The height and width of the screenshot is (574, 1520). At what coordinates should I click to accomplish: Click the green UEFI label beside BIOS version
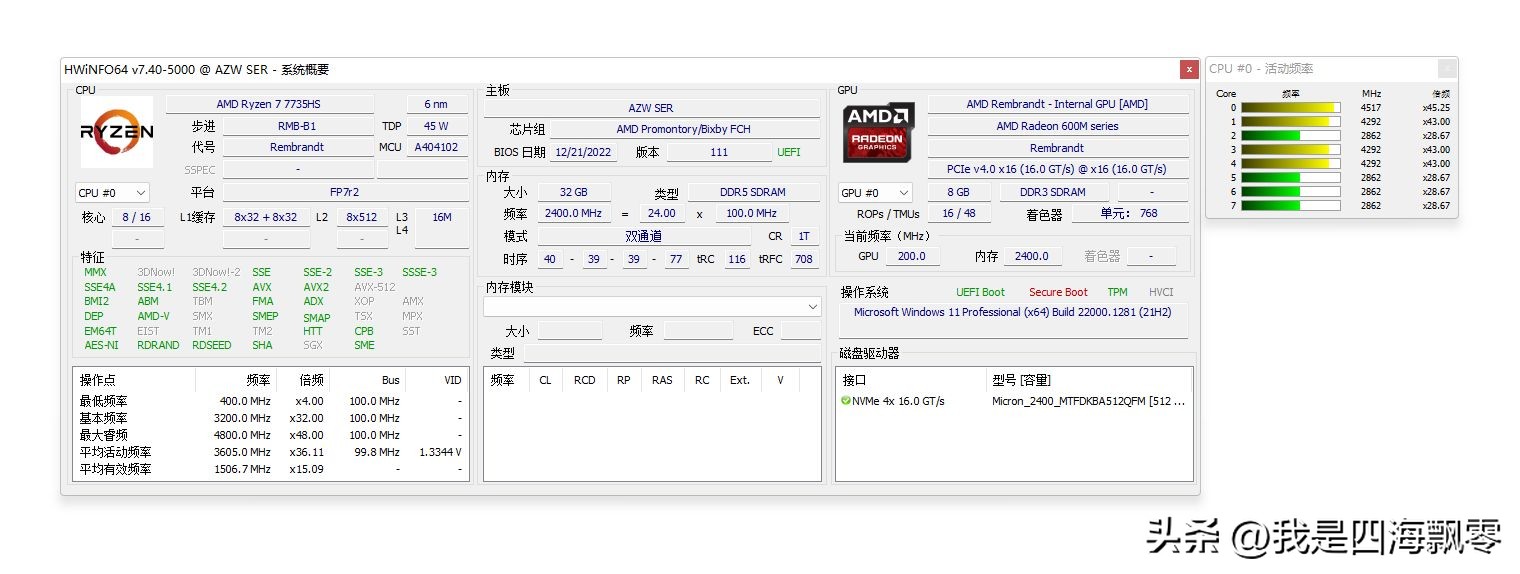[x=789, y=152]
